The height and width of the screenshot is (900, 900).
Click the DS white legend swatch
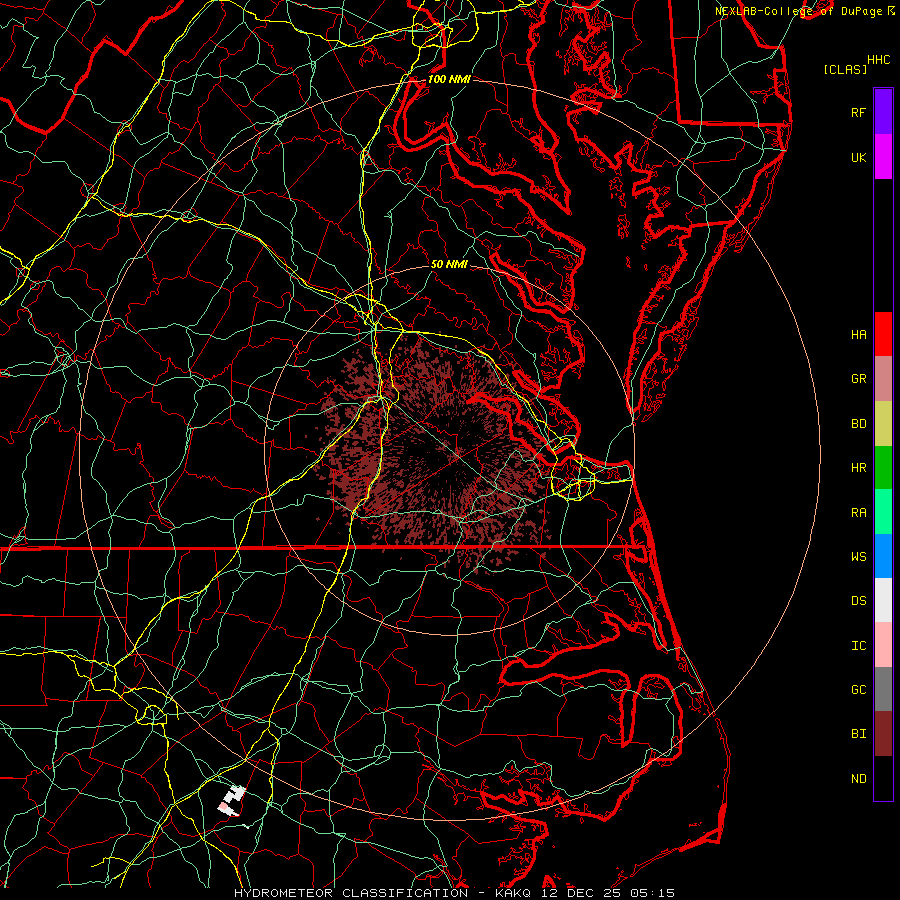click(x=883, y=600)
